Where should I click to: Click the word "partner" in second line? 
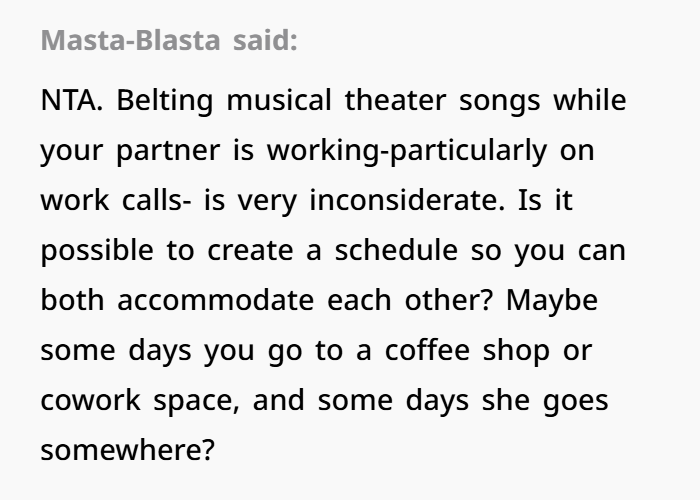(x=168, y=151)
